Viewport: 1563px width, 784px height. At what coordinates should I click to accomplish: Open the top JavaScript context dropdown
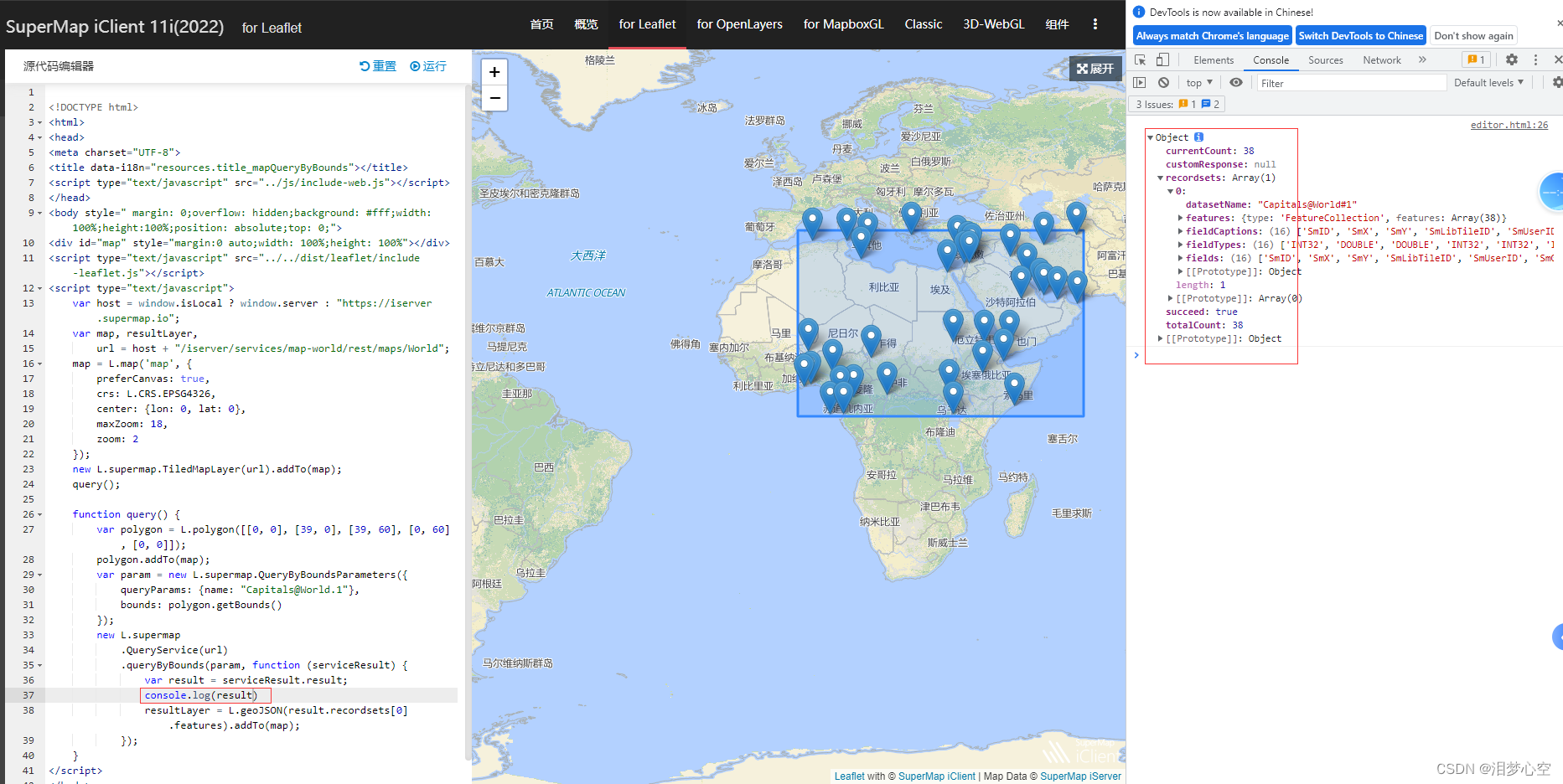[x=1199, y=83]
